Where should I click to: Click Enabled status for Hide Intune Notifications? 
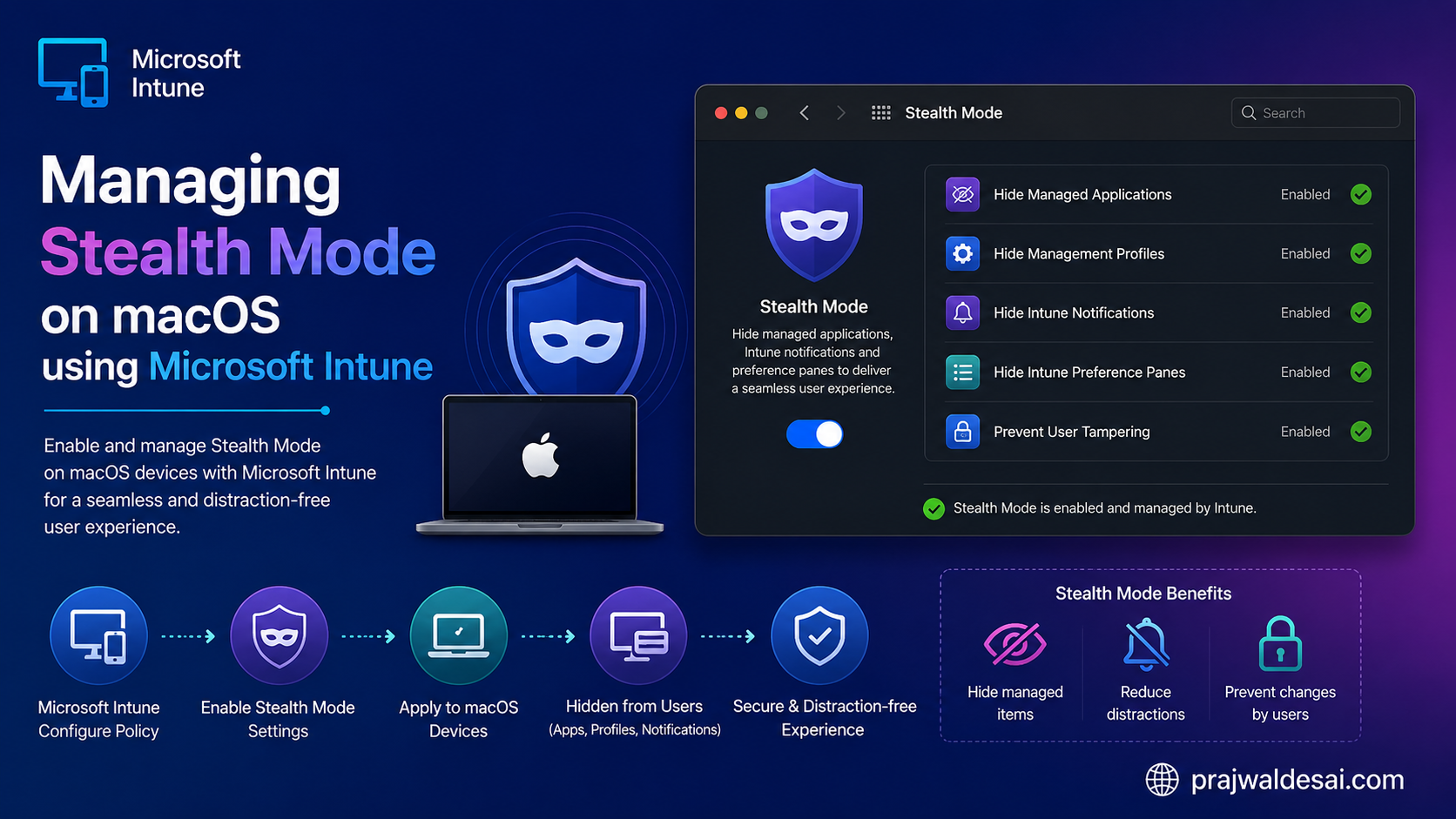1305,312
